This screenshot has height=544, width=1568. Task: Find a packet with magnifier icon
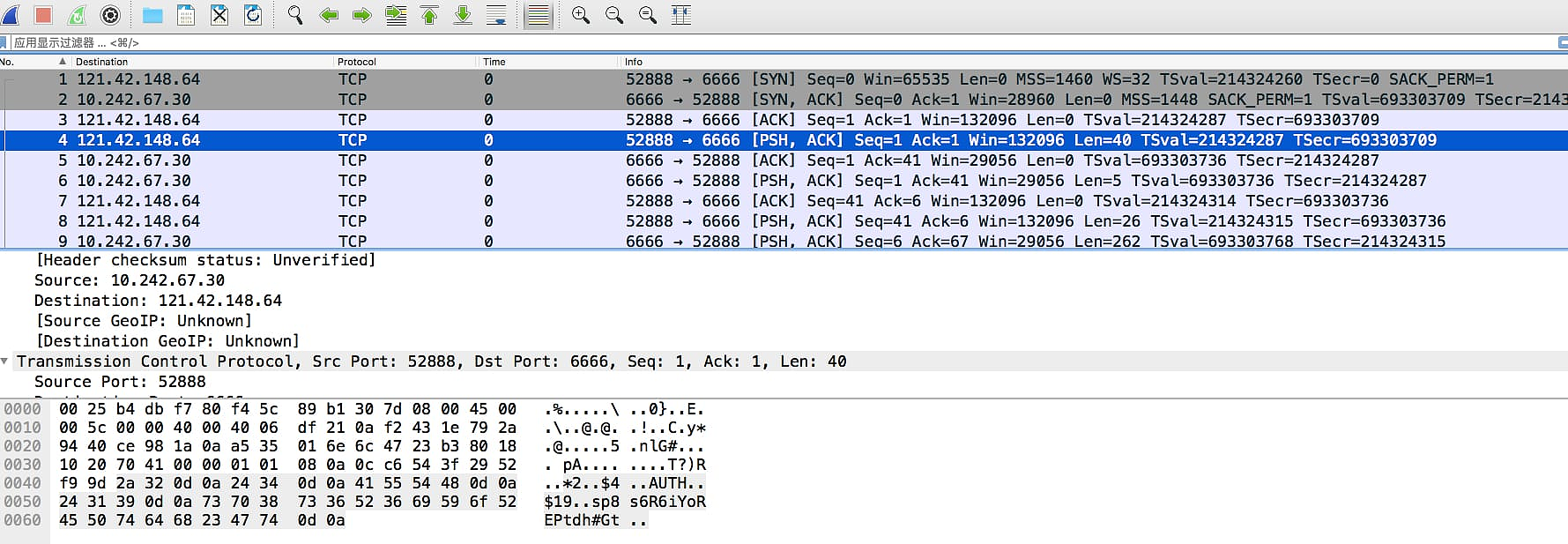pos(295,15)
